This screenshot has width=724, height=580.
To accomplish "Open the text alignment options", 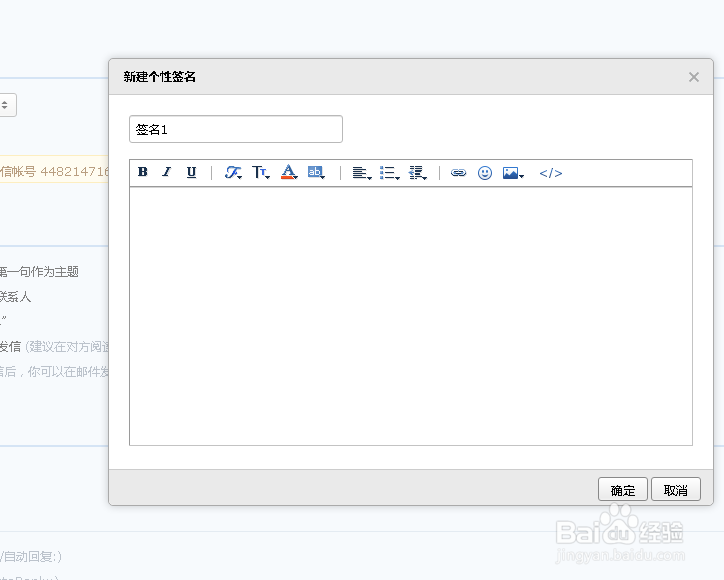I will (x=362, y=173).
